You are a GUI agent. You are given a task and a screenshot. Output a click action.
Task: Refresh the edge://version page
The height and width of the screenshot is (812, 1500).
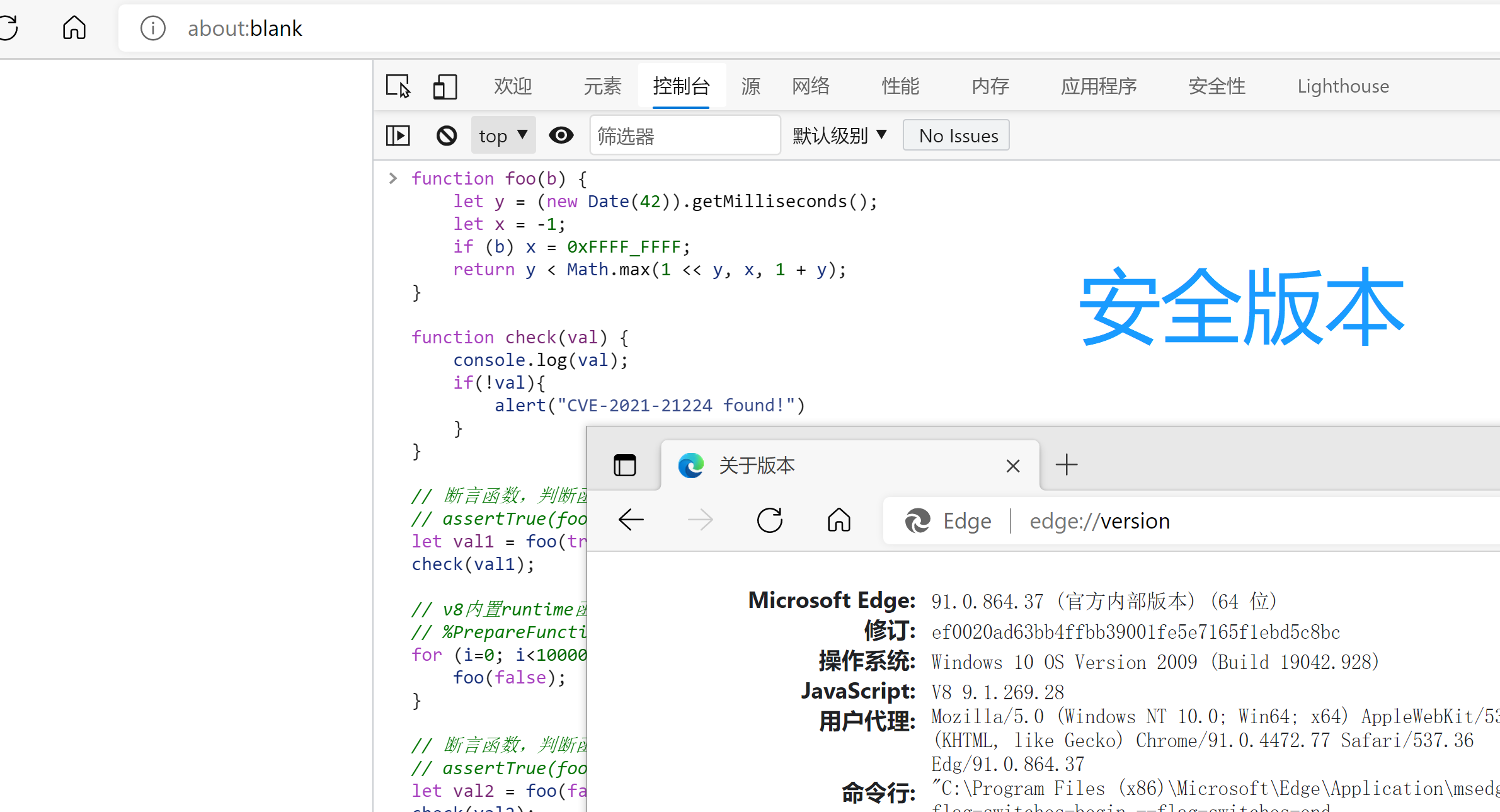coord(769,520)
